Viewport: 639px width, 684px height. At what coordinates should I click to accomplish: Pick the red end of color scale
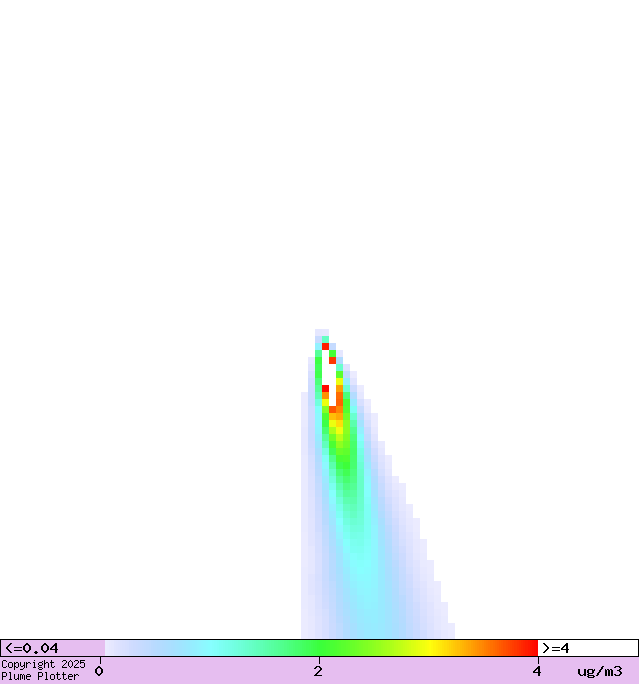tap(528, 648)
